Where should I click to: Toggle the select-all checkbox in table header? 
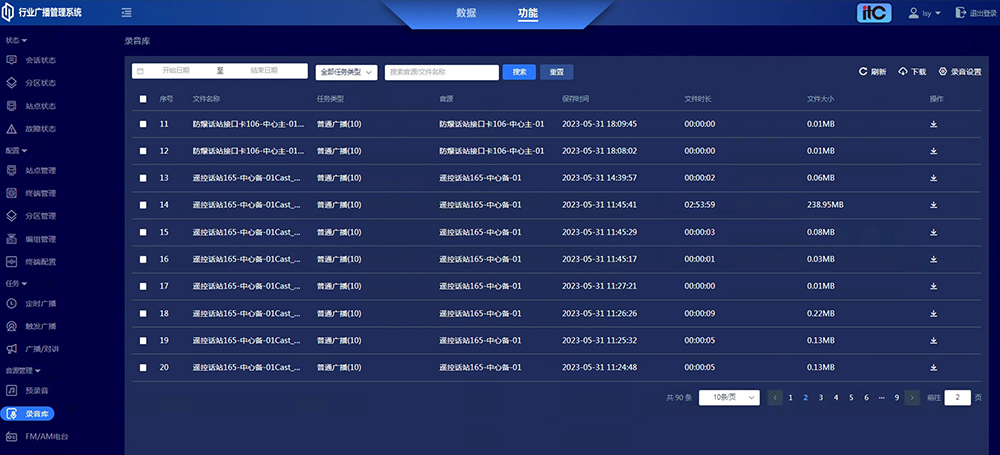click(143, 99)
